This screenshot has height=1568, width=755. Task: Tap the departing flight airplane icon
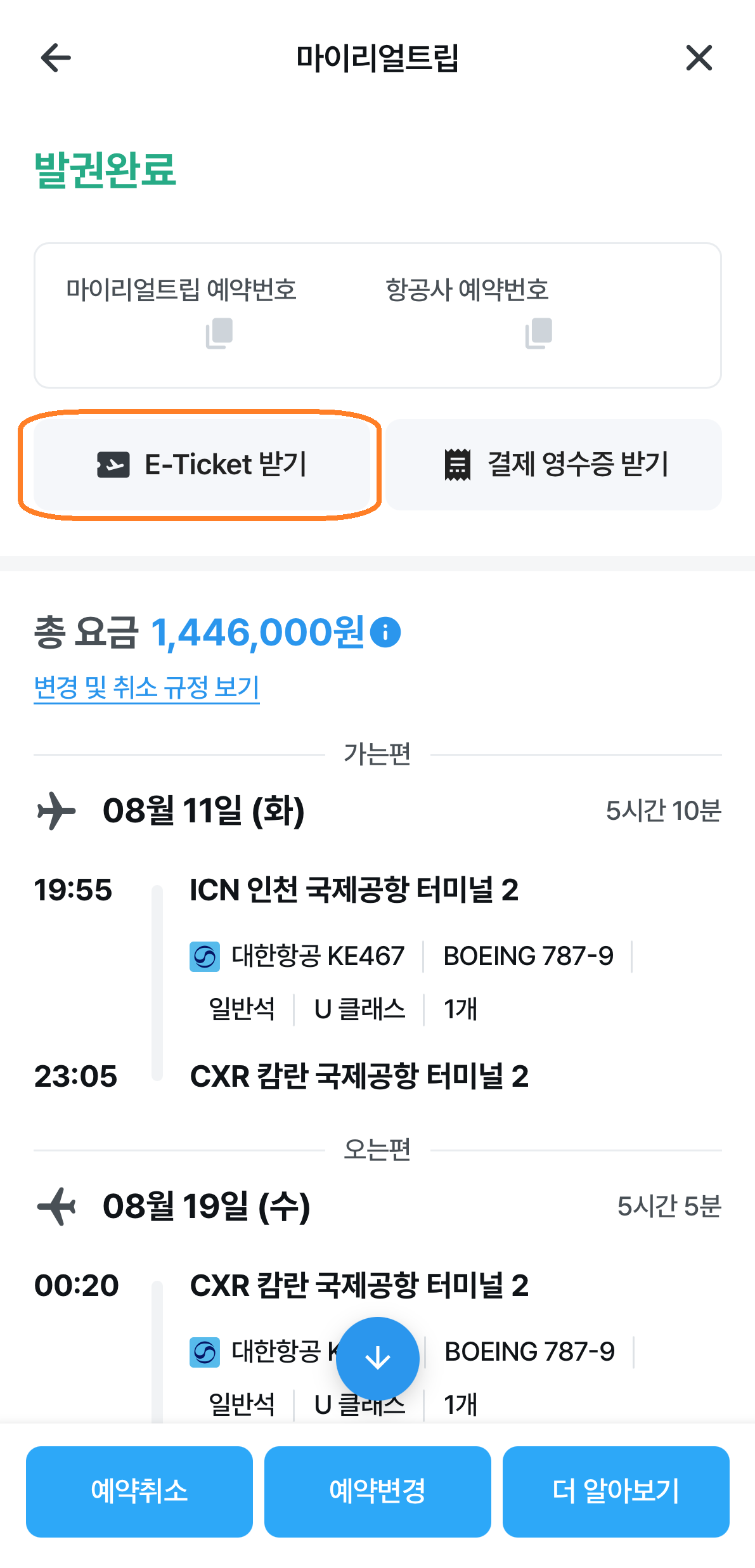(x=56, y=810)
